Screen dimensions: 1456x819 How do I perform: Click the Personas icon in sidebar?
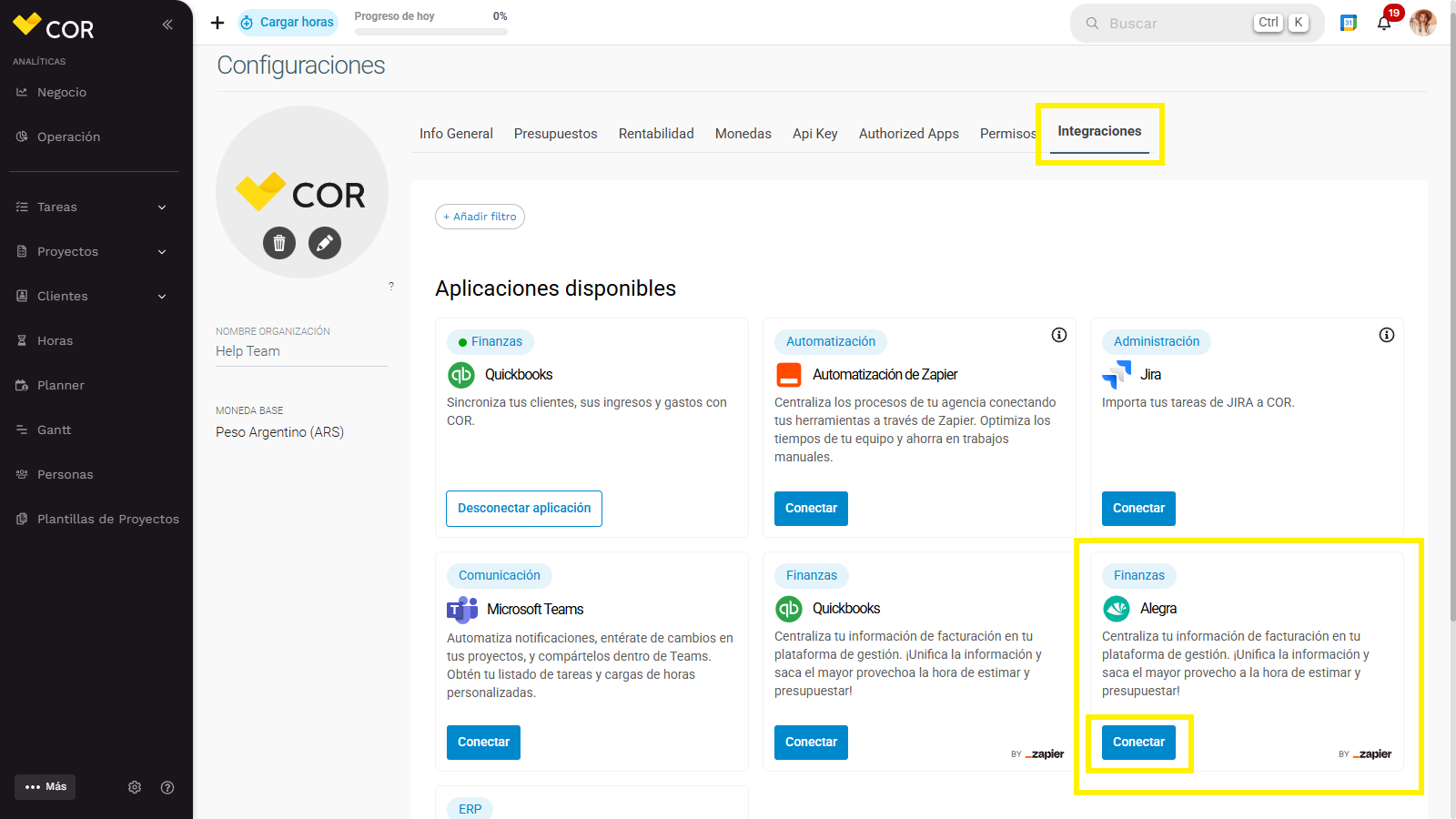(x=22, y=474)
